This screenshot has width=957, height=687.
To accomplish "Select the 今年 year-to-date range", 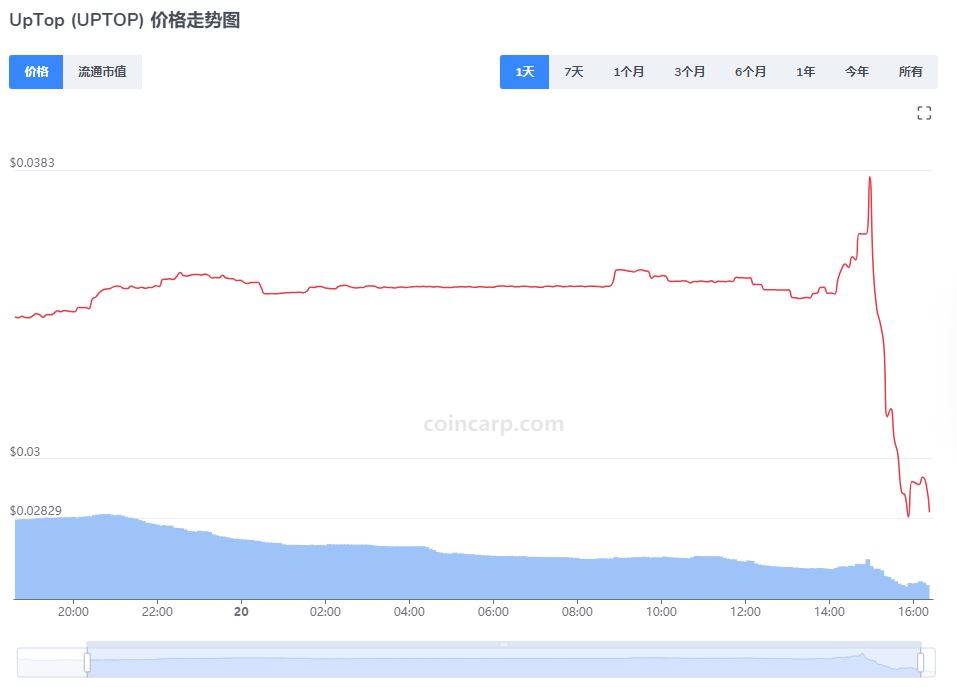I will [x=856, y=71].
